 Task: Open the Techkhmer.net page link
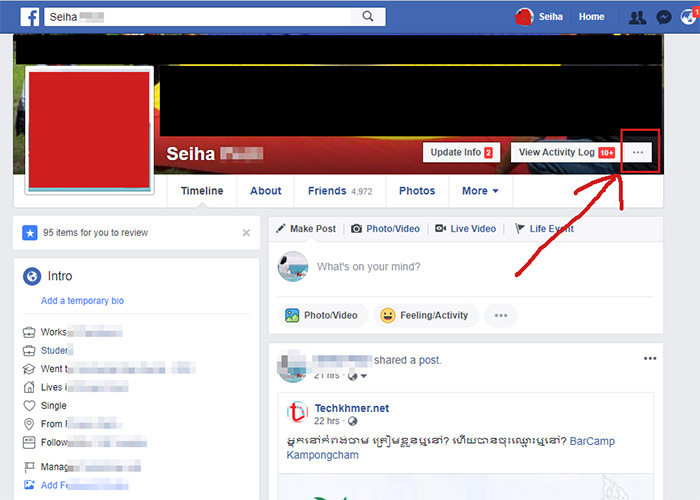point(352,408)
